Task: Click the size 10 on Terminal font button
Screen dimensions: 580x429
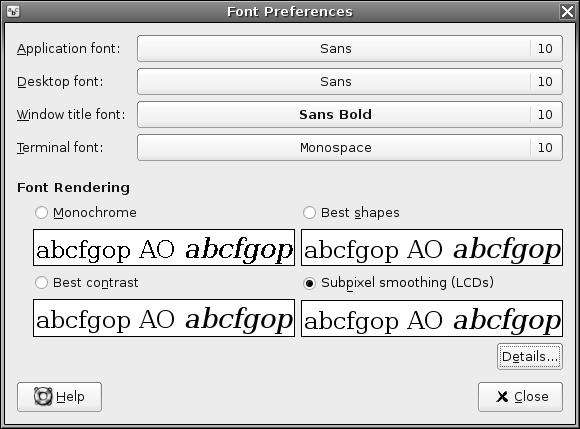Action: click(545, 148)
